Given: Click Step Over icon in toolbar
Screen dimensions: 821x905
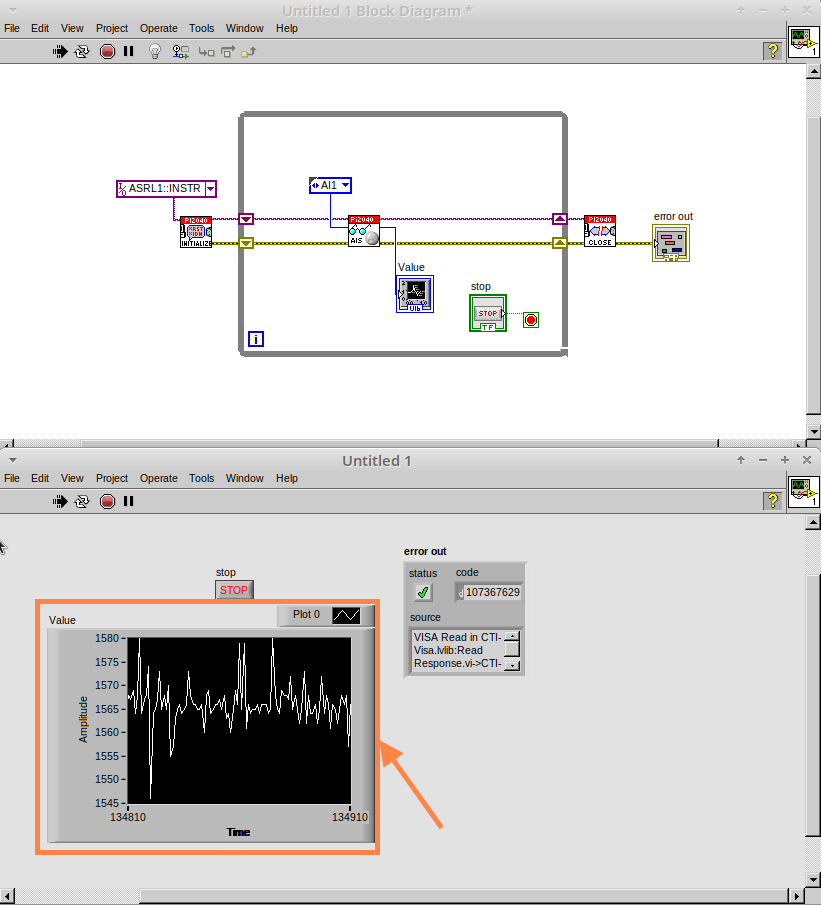Looking at the screenshot, I should 228,52.
